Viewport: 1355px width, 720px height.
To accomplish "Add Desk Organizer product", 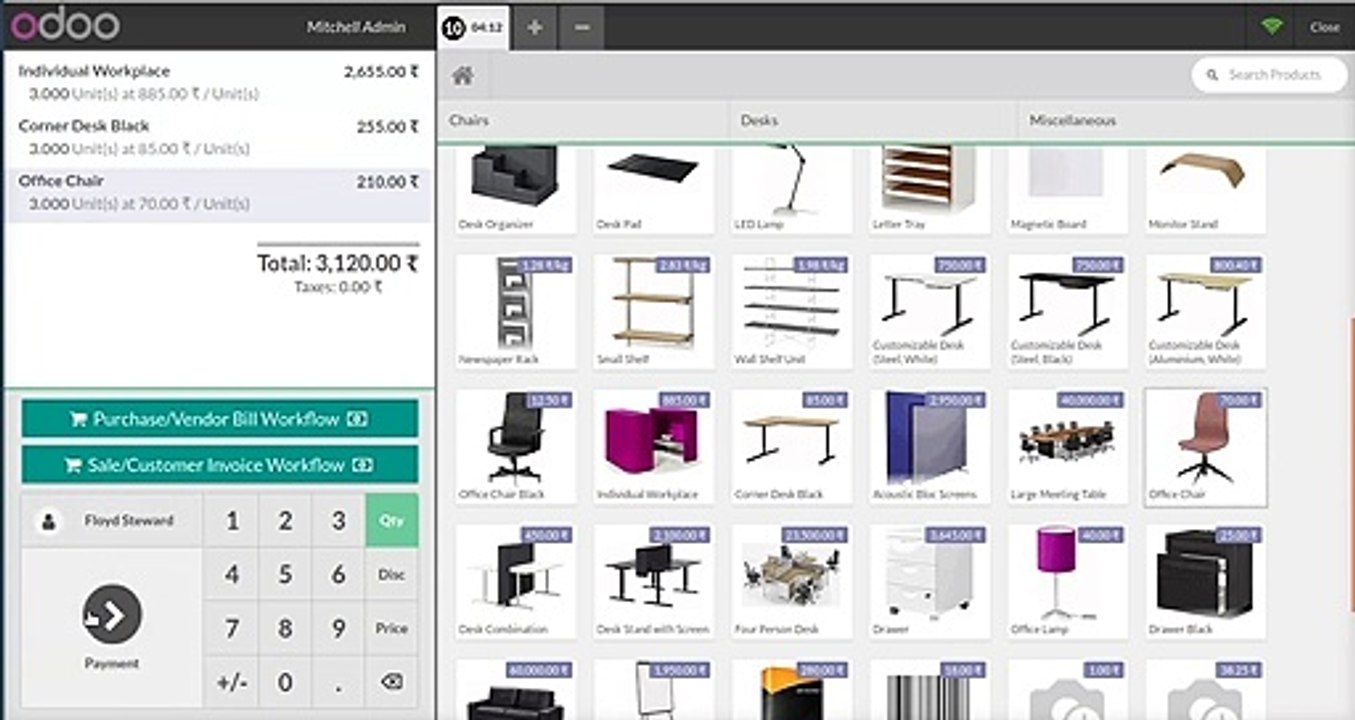I will click(x=515, y=190).
